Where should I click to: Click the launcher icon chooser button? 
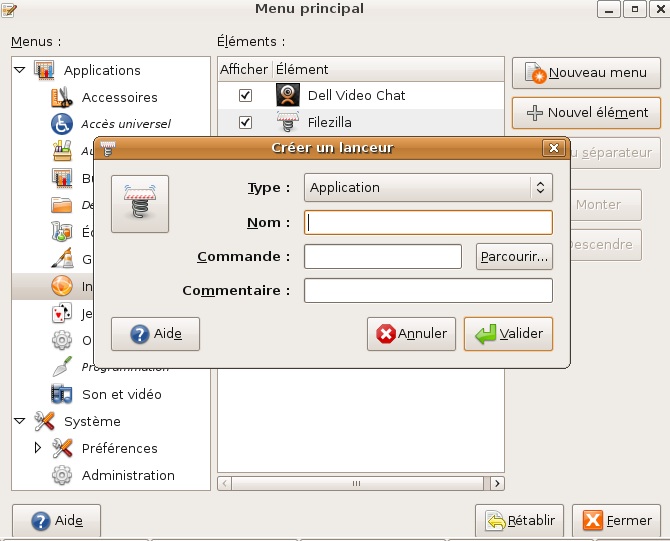(x=140, y=204)
